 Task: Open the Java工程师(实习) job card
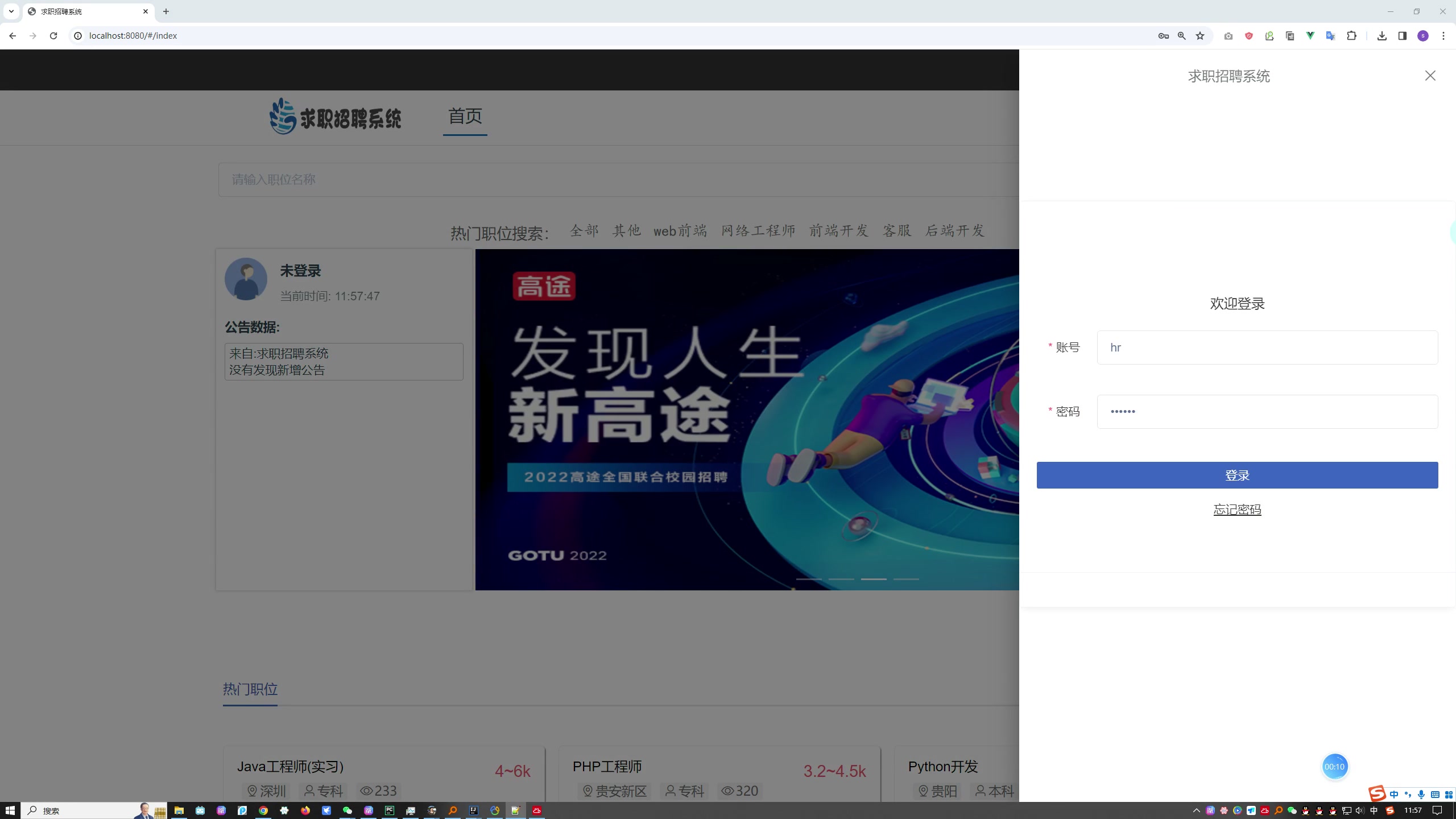(x=384, y=775)
